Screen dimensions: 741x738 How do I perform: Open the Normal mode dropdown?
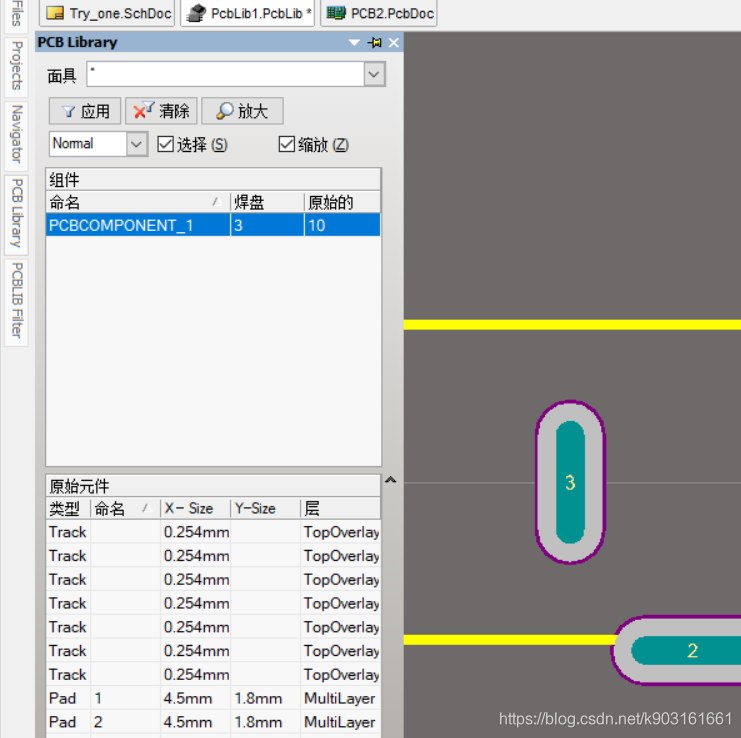pyautogui.click(x=137, y=144)
